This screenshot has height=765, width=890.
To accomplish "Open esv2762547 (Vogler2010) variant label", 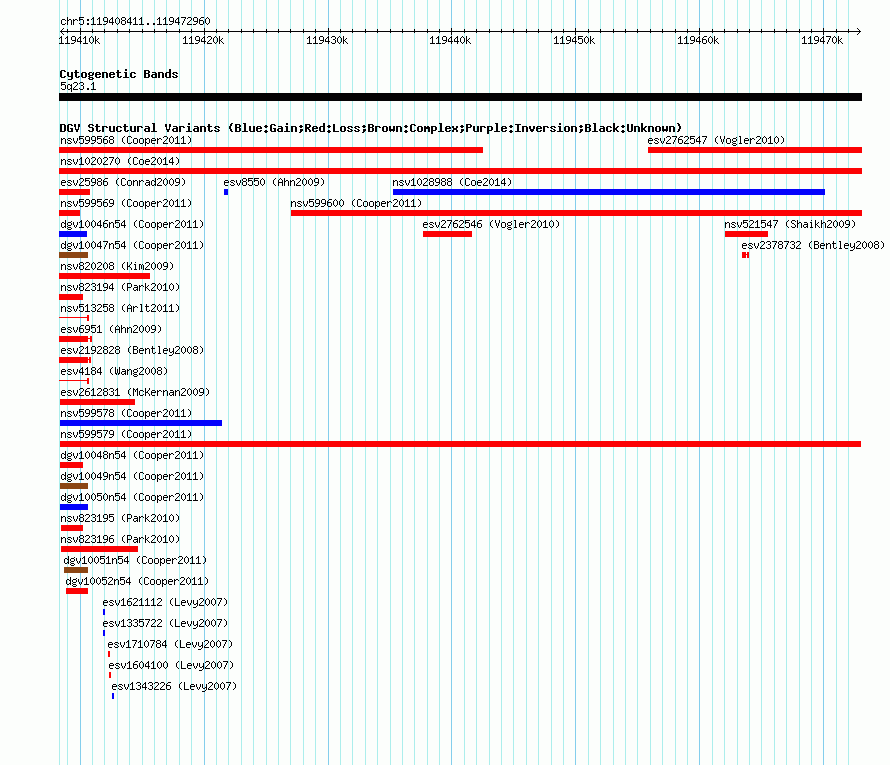I will (716, 140).
